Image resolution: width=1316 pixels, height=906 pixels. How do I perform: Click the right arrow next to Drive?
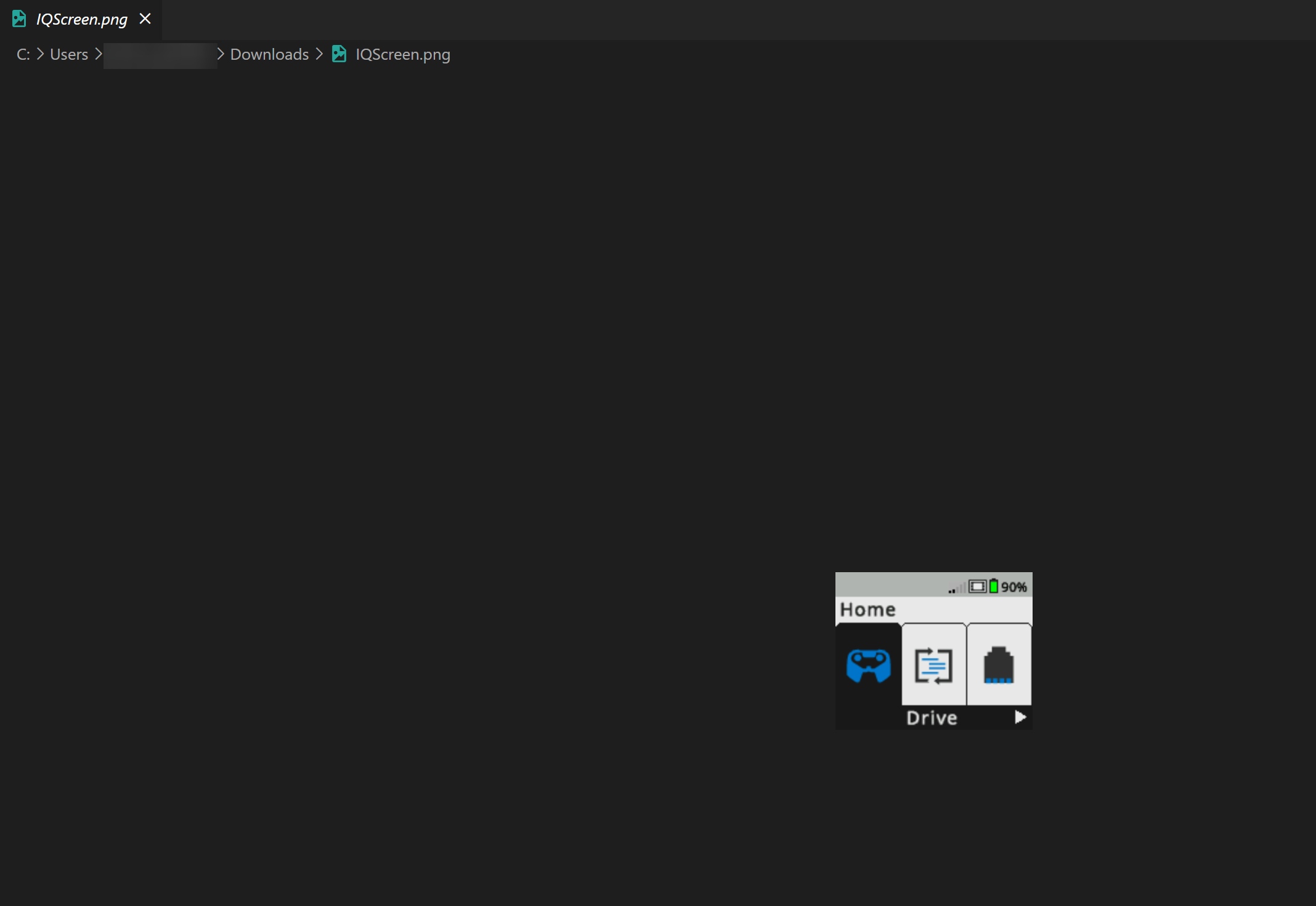click(1021, 717)
